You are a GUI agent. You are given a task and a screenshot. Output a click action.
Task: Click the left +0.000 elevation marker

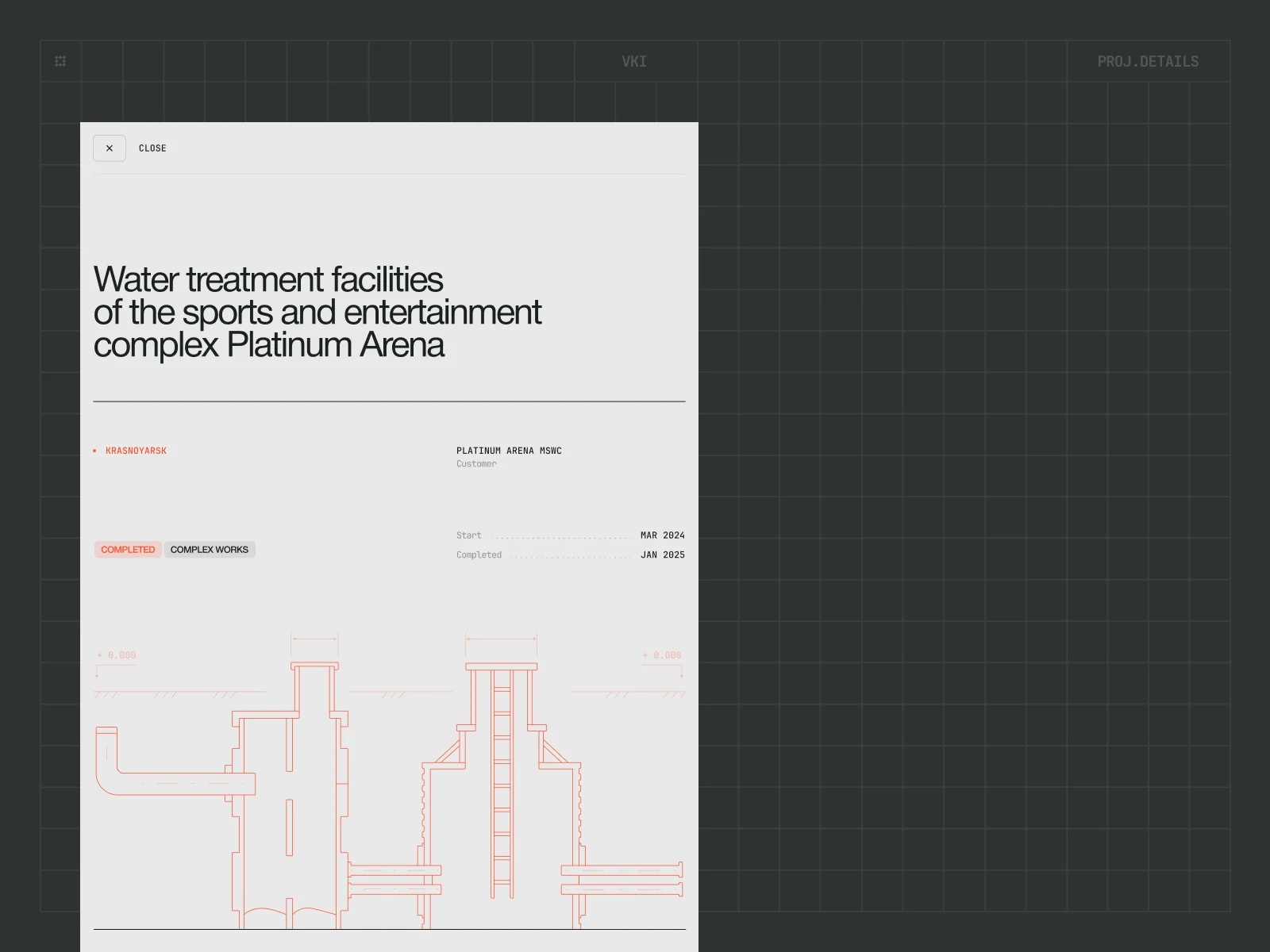tap(117, 655)
